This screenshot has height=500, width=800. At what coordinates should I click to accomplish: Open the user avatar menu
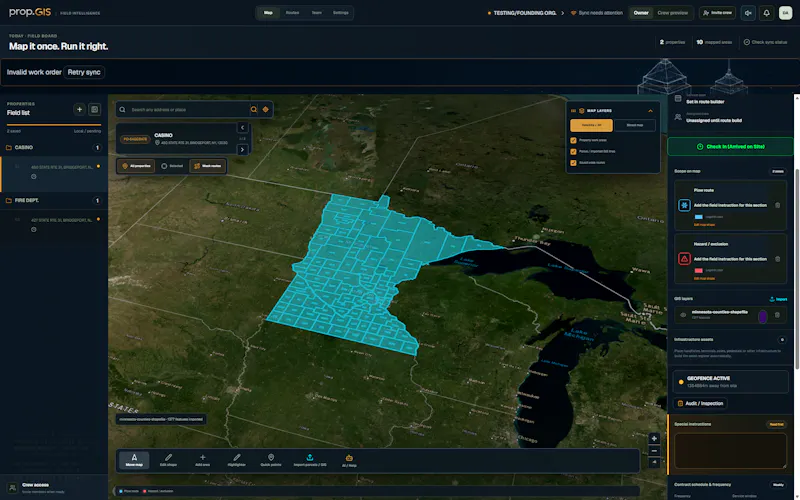(x=785, y=13)
